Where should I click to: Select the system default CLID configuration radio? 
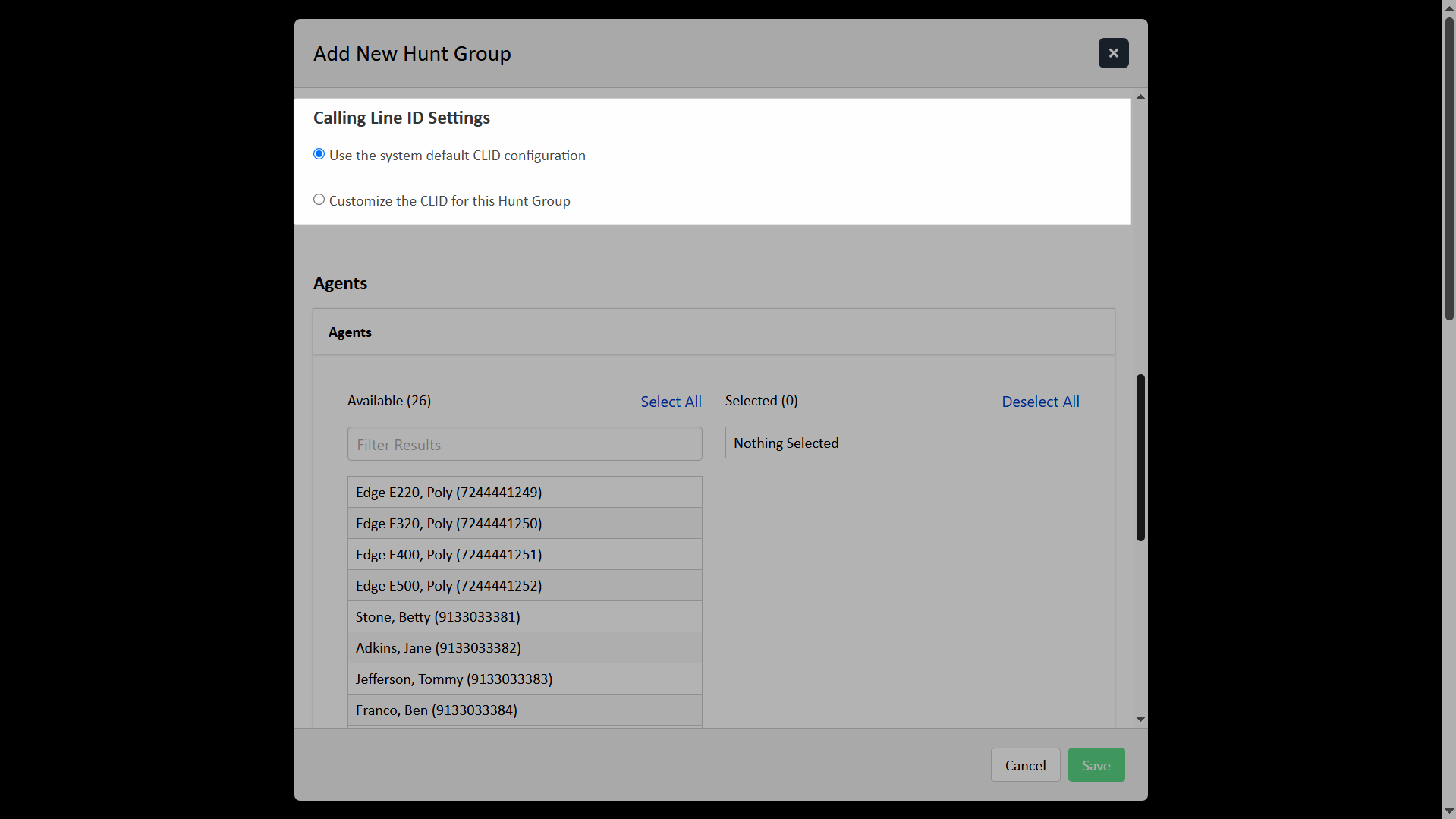319,155
